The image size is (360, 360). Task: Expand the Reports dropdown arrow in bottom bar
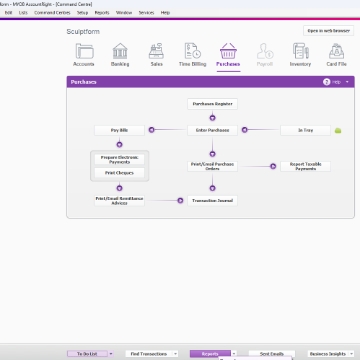(234, 354)
